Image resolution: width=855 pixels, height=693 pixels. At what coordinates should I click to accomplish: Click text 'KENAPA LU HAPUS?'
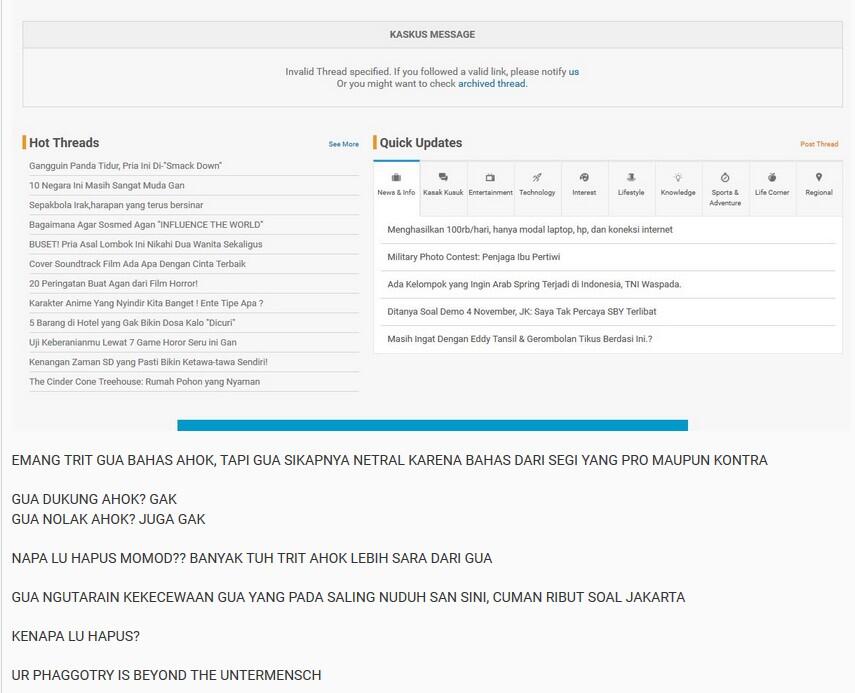point(76,636)
